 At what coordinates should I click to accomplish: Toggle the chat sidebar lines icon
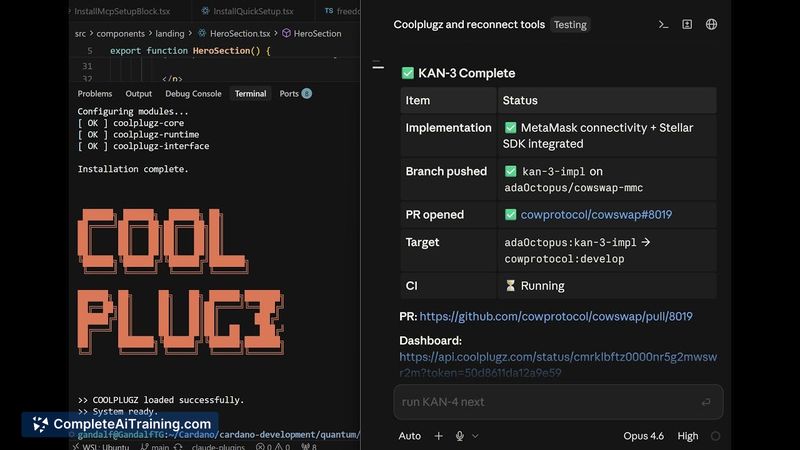pos(378,65)
